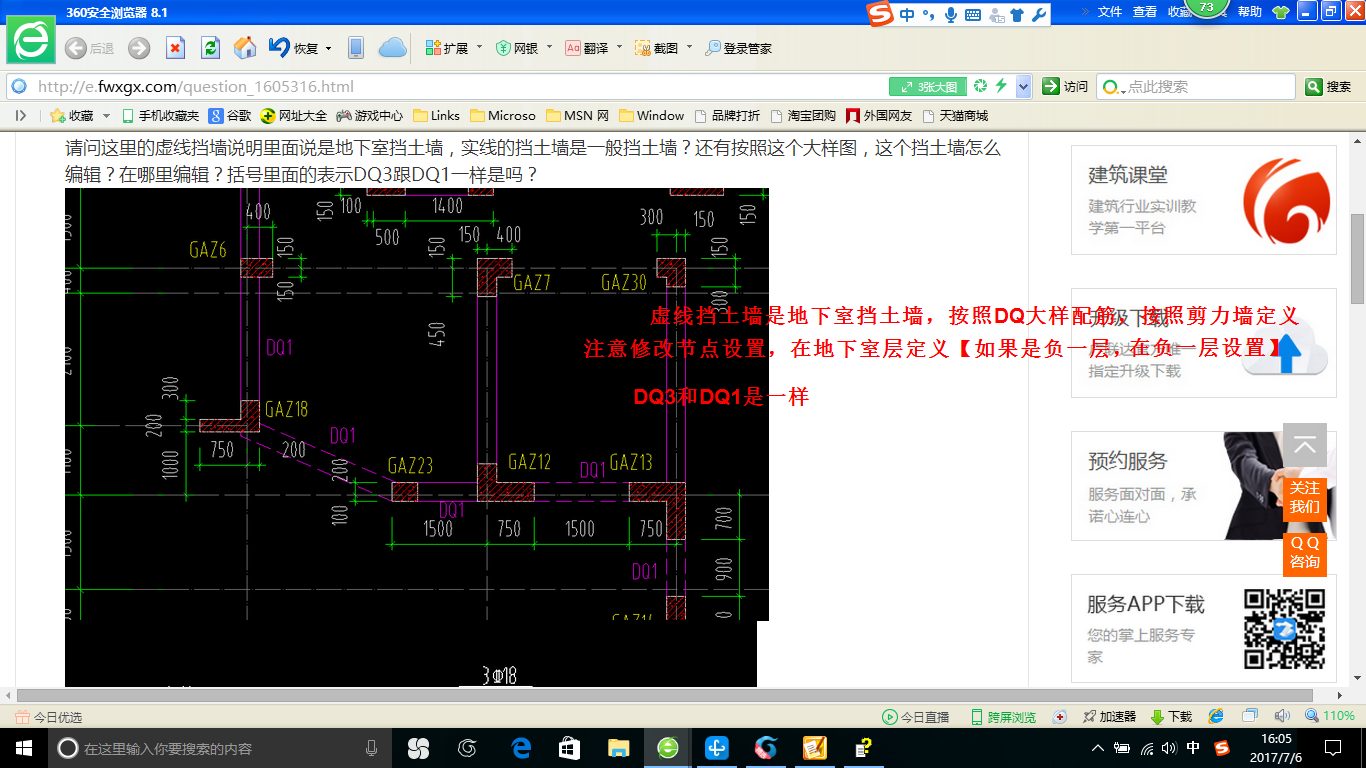Viewport: 1366px width, 768px height.
Task: Open the 查看 menu
Action: tap(1145, 12)
